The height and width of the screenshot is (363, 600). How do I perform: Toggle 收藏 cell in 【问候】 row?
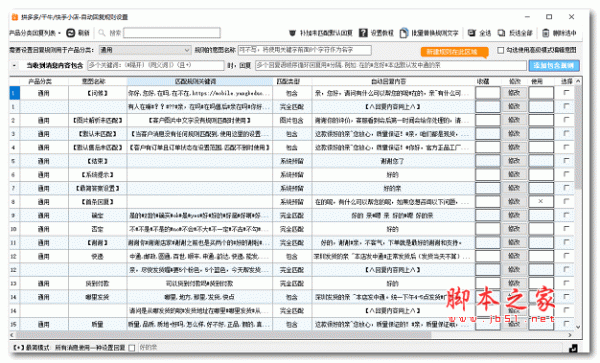click(x=488, y=93)
